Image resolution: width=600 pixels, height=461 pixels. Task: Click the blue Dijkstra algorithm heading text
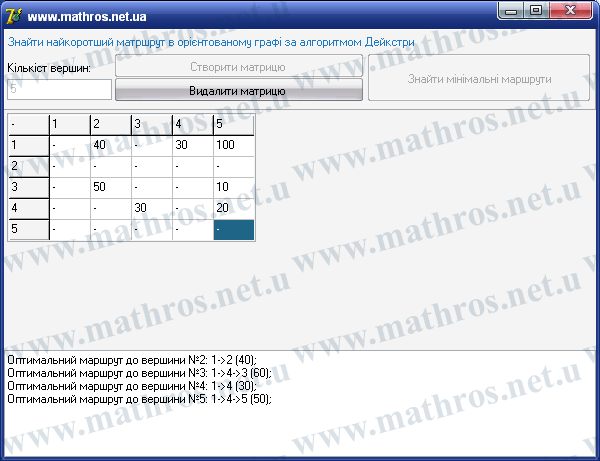pyautogui.click(x=211, y=42)
